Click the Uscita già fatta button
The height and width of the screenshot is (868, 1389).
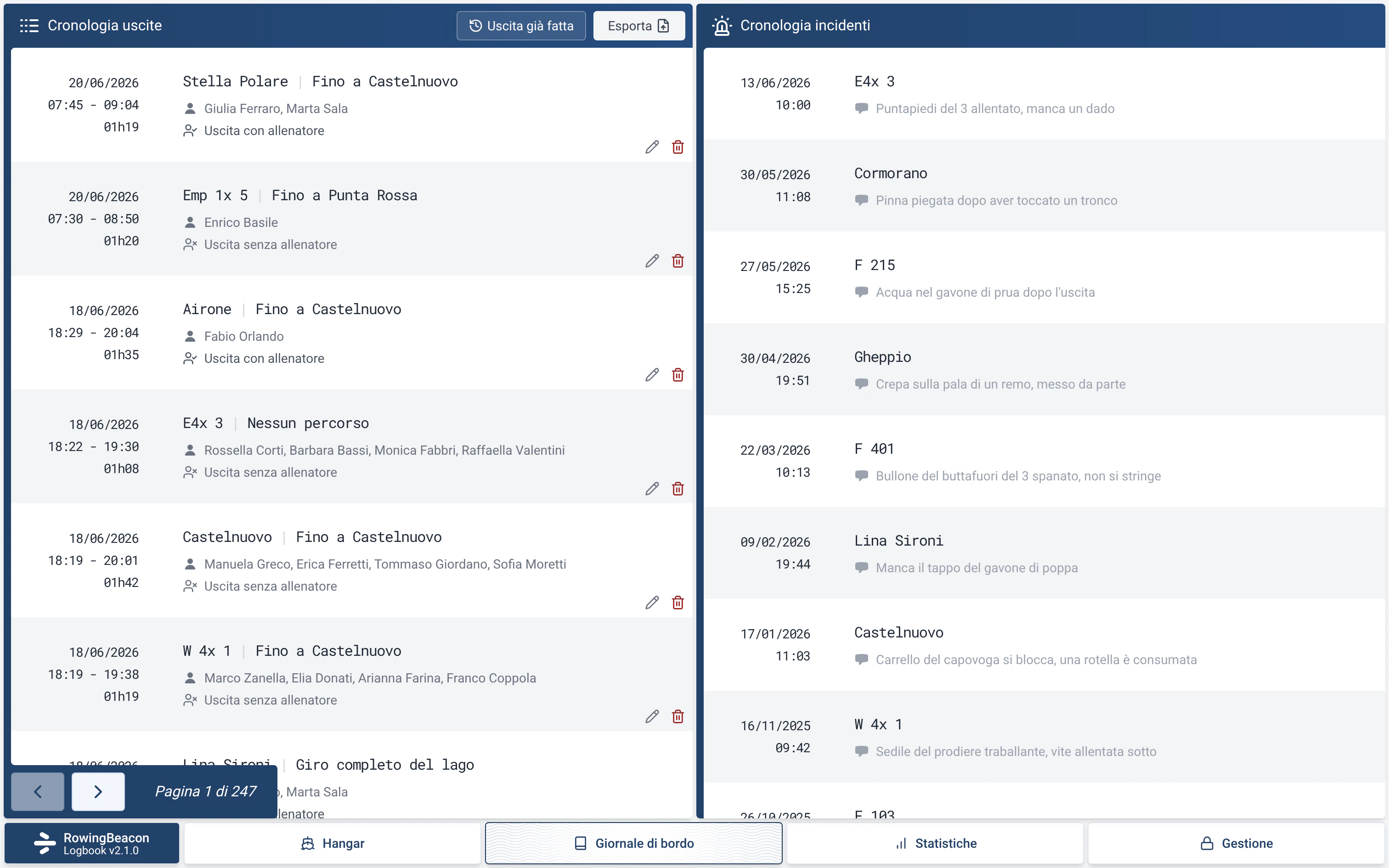(521, 26)
